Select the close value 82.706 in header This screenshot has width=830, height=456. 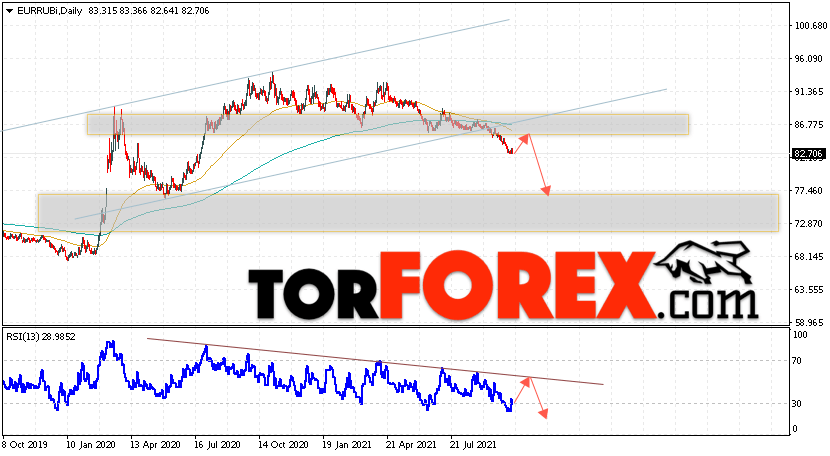click(195, 11)
